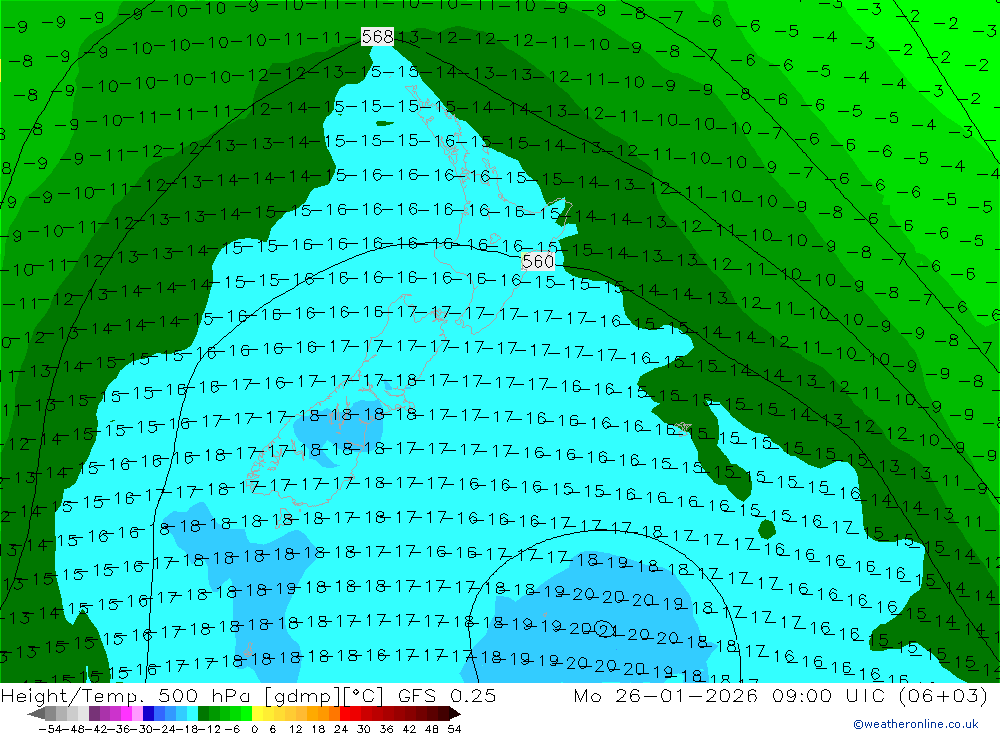1000x733 pixels.
Task: Click the 568 height contour label
Action: click(x=378, y=36)
